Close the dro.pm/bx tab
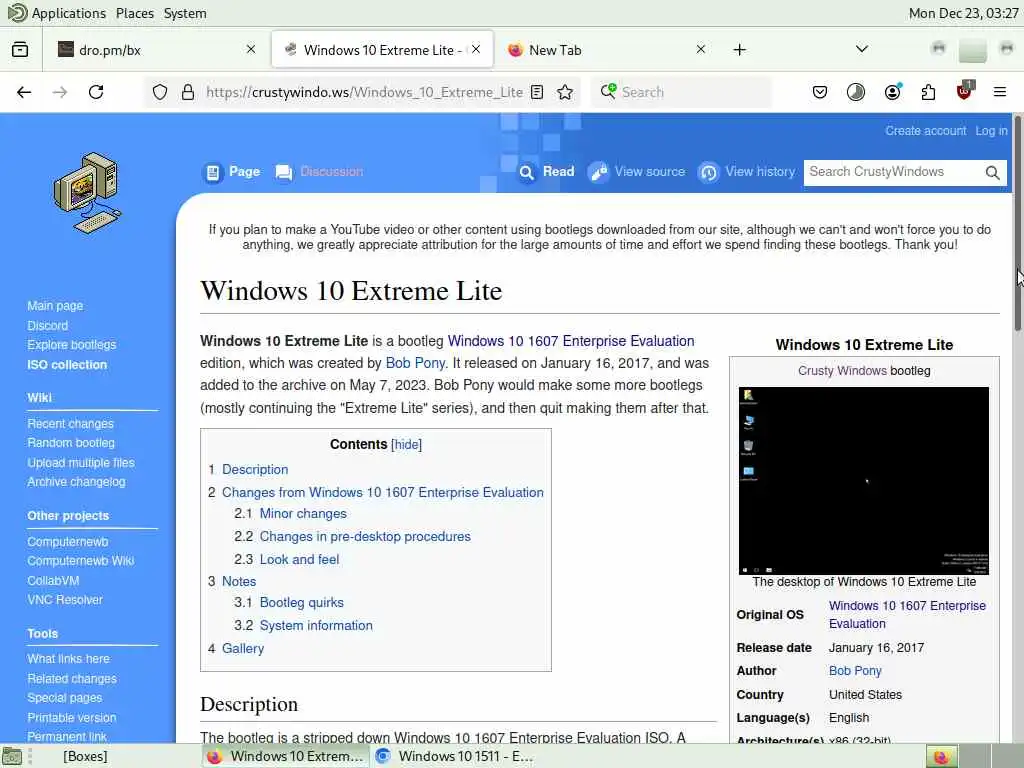1024x768 pixels. [251, 49]
